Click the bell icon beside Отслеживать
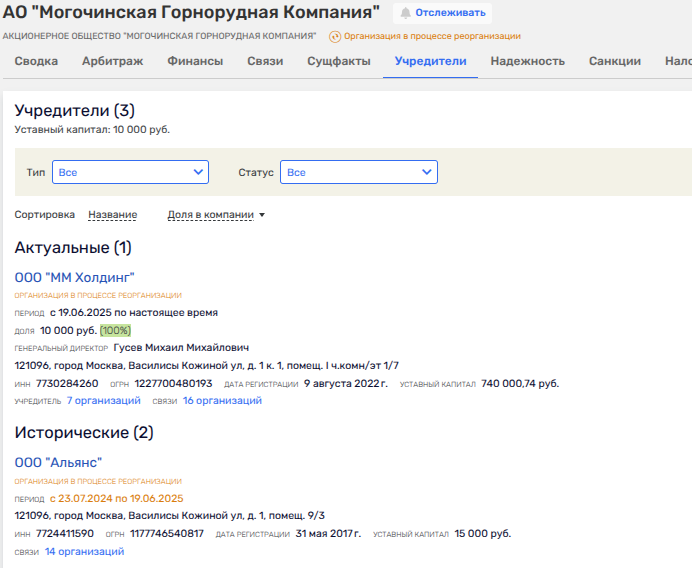The width and height of the screenshot is (692, 568). pyautogui.click(x=406, y=13)
